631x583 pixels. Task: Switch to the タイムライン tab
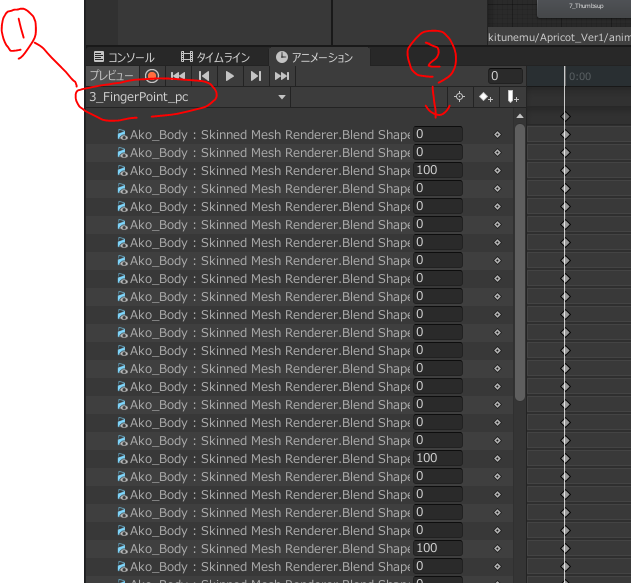point(214,57)
